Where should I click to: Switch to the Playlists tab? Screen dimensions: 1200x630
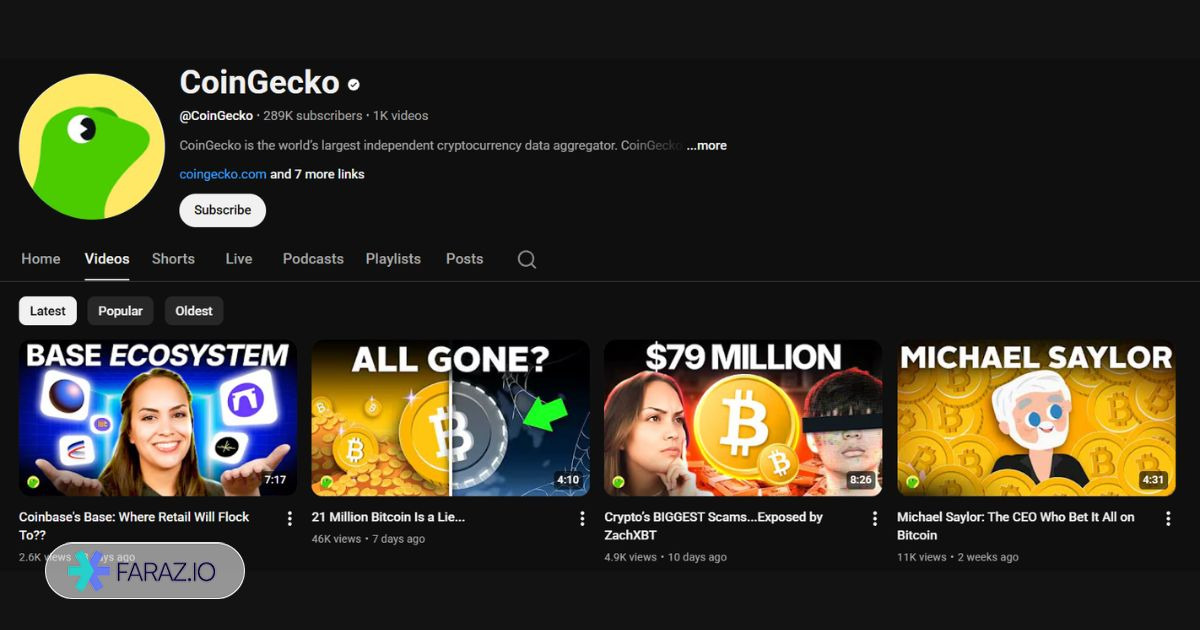coord(393,259)
